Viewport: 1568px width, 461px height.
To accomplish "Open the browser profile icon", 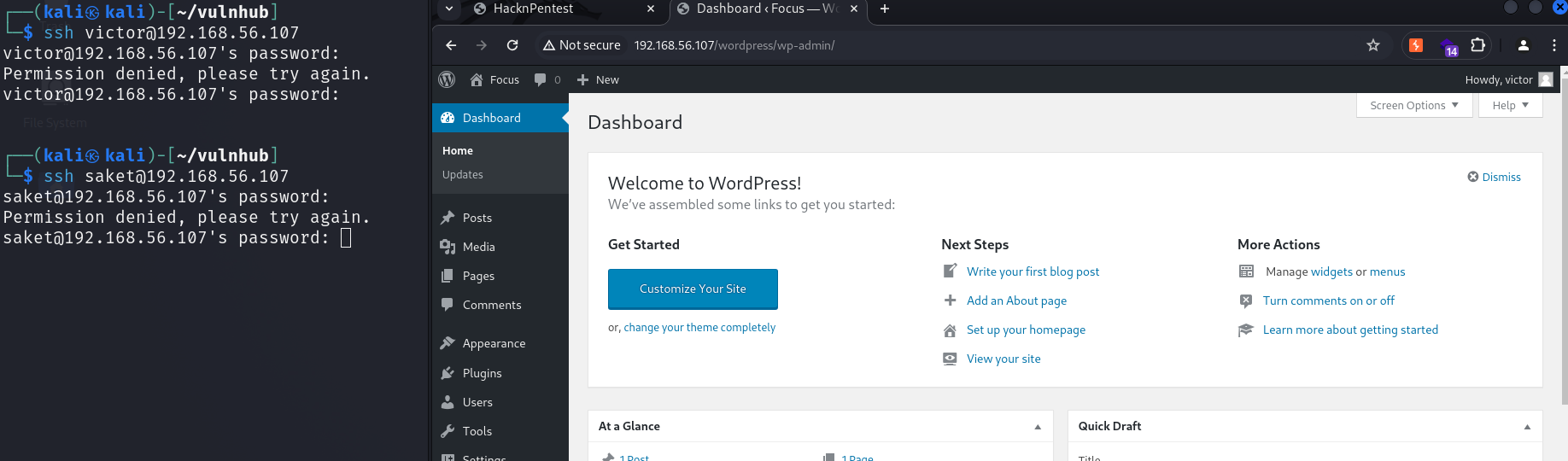I will 1523,45.
